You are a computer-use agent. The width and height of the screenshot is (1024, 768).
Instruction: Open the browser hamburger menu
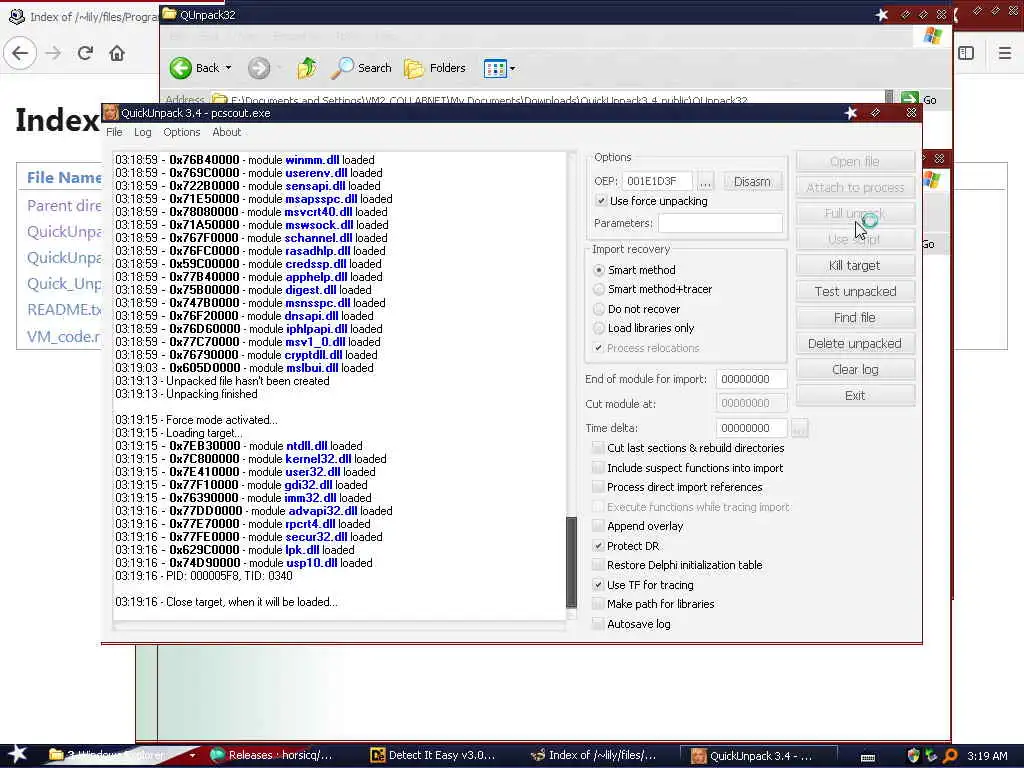click(1005, 53)
